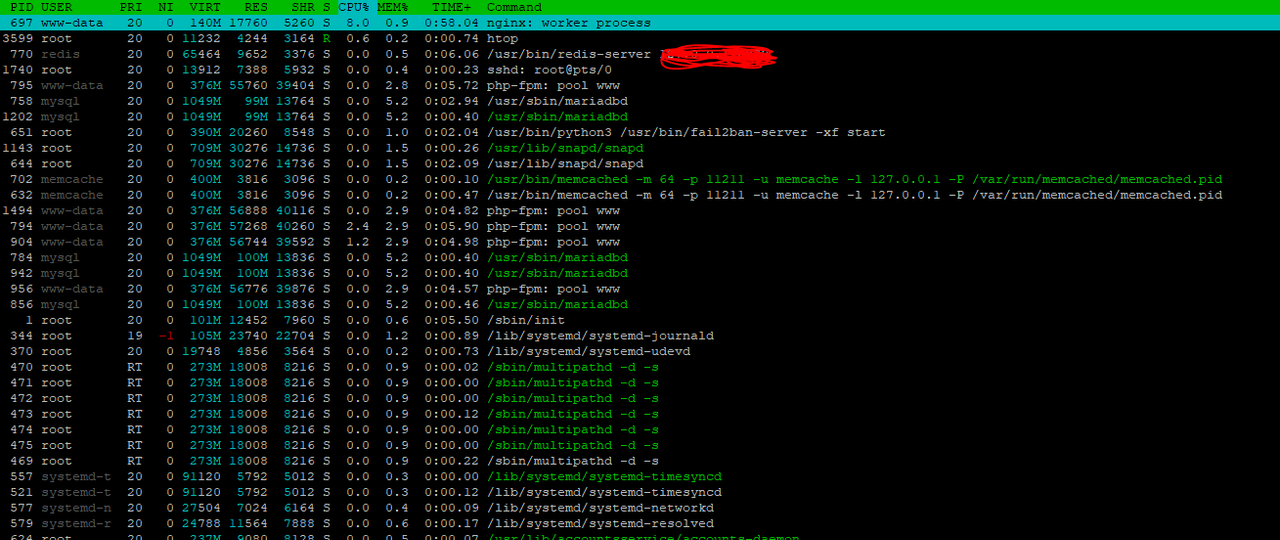Select the multipathd row with PID 473
This screenshot has height=540, width=1280.
[x=640, y=414]
